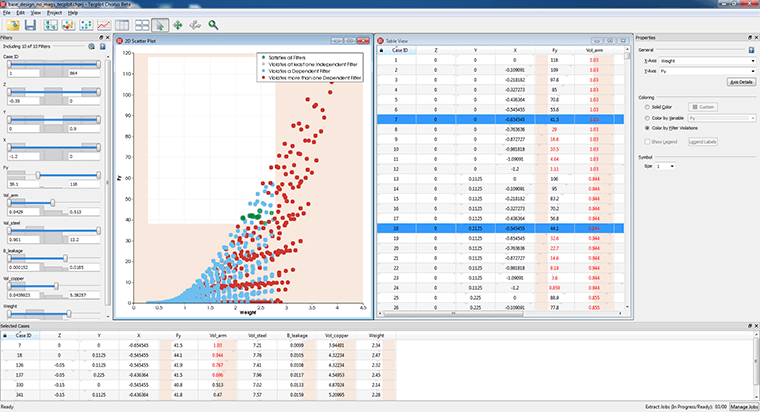Click Vol_arm filter right slider handle
The width and height of the screenshot is (760, 412).
click(x=53, y=203)
